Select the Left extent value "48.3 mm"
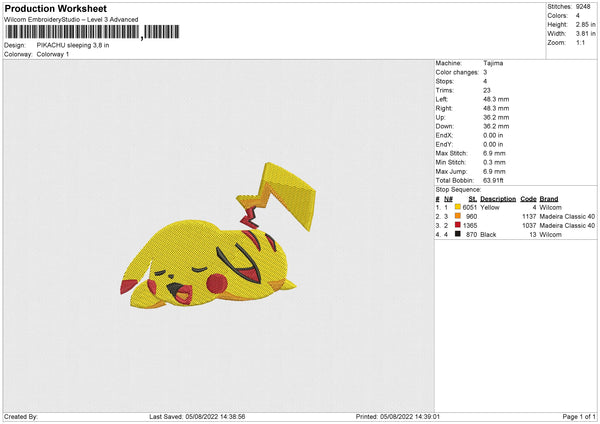The width and height of the screenshot is (600, 424). (x=496, y=99)
